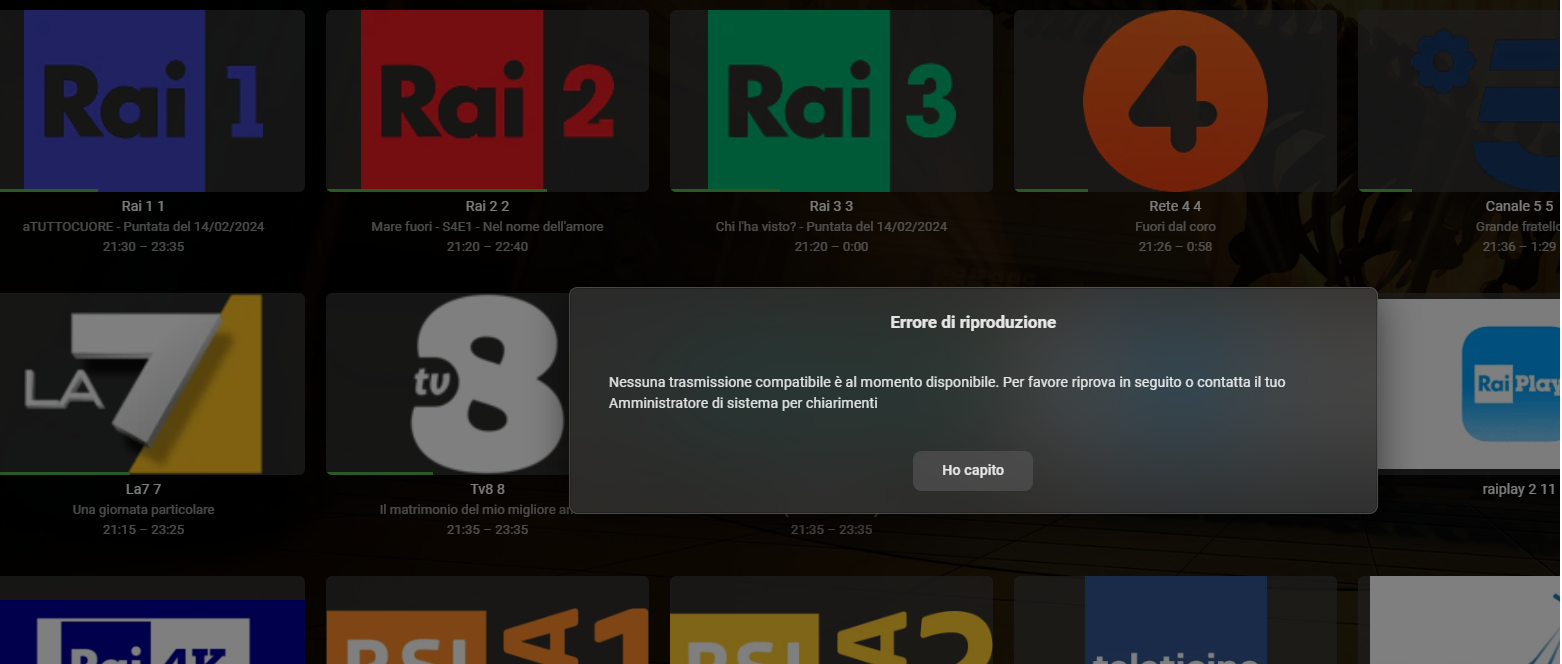Click the 'Tv8 8' channel name
The image size is (1562, 664).
click(487, 489)
